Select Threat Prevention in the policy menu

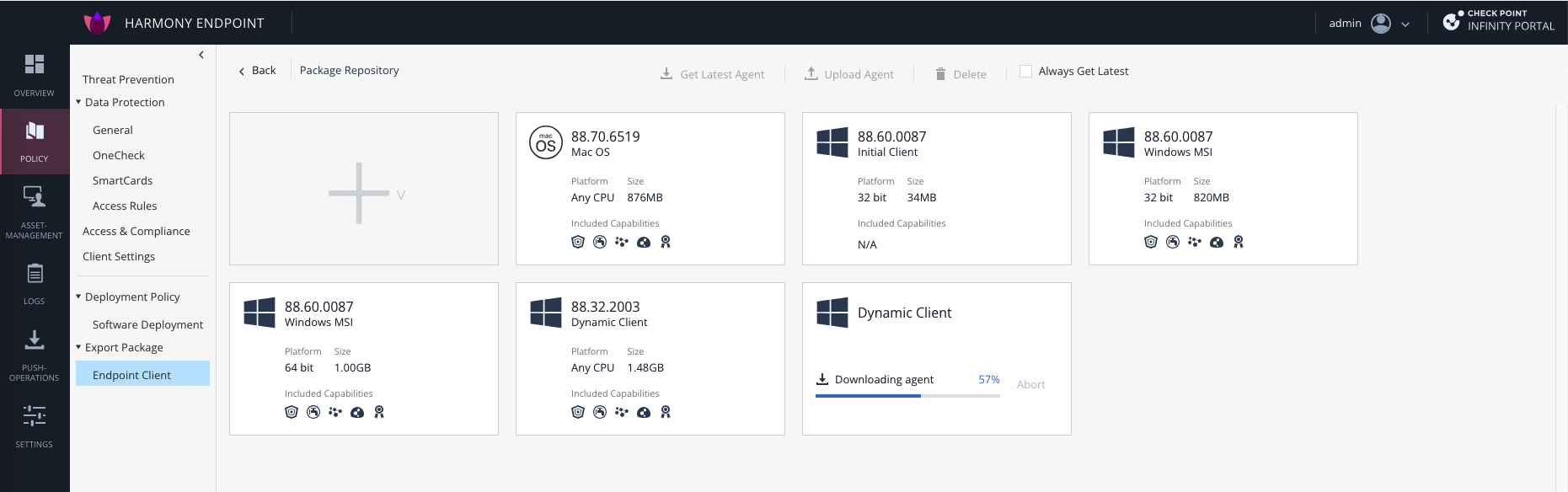coord(128,79)
